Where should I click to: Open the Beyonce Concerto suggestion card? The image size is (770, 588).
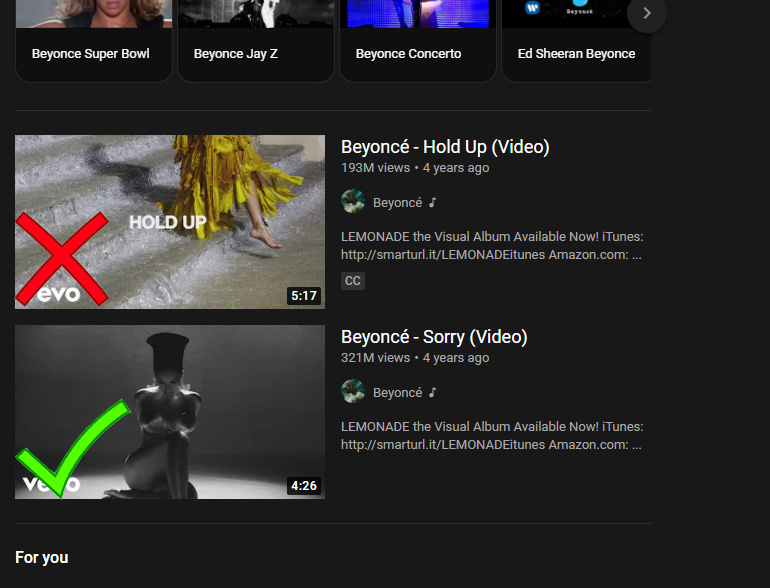(x=408, y=53)
